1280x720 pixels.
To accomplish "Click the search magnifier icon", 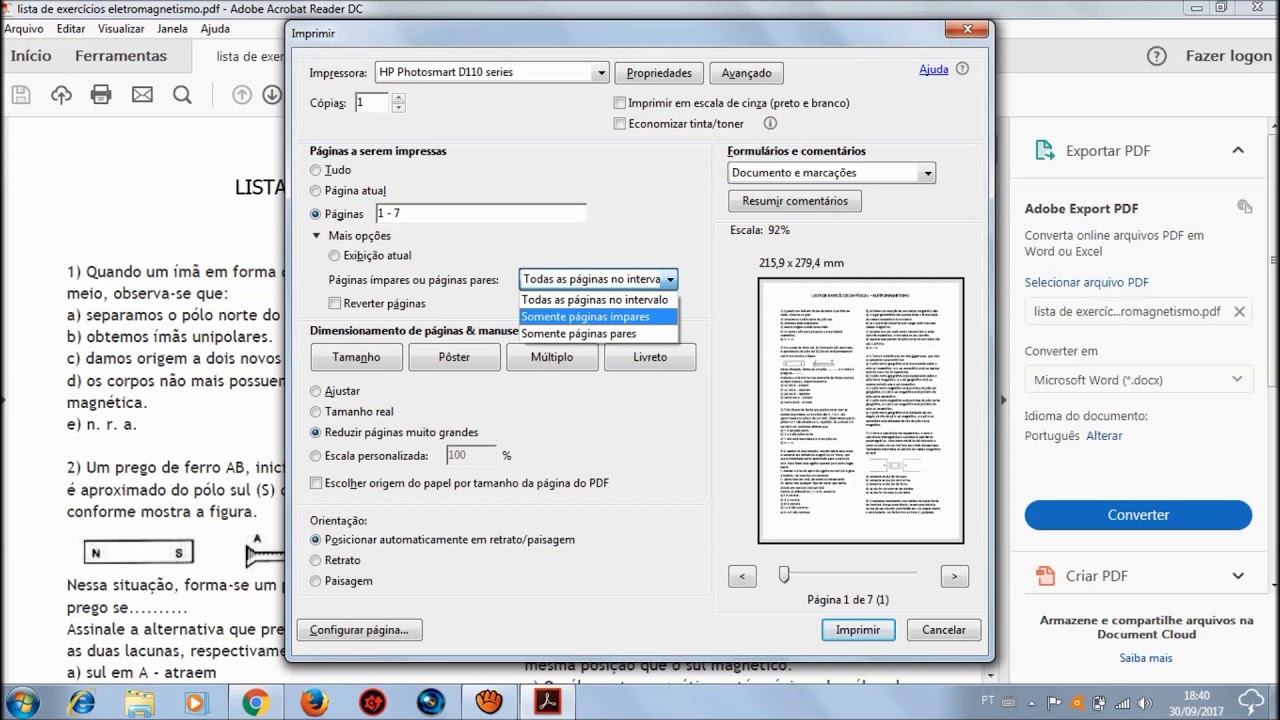I will 182,95.
